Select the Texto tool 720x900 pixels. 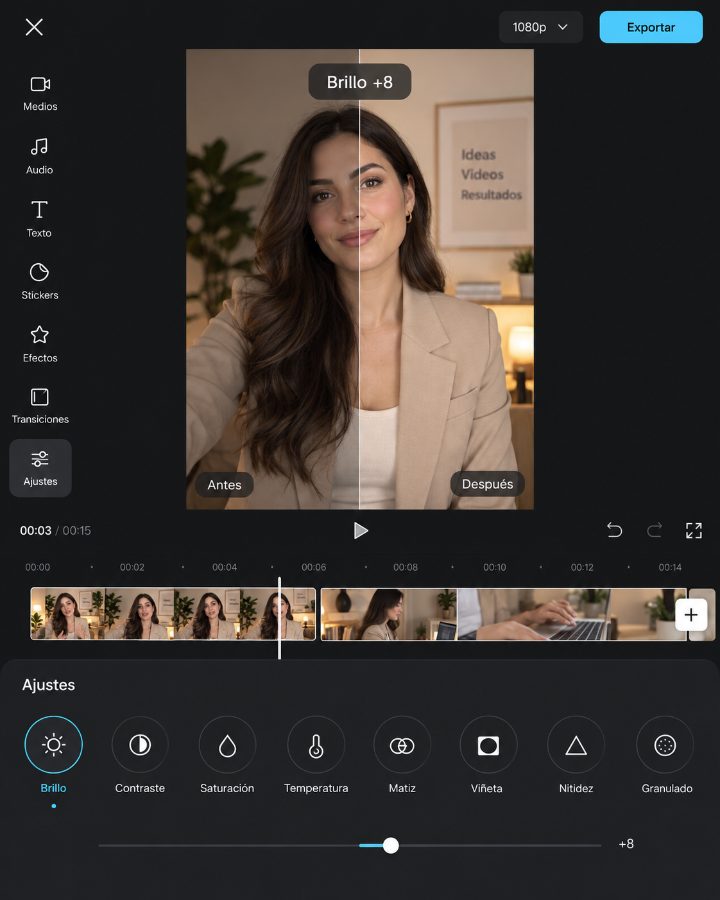pos(39,219)
